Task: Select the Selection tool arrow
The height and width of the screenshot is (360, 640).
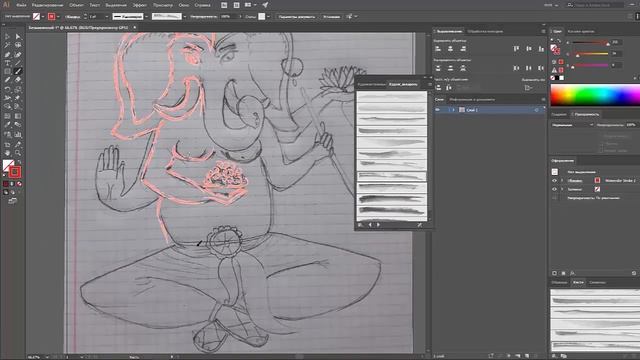Action: pyautogui.click(x=7, y=37)
